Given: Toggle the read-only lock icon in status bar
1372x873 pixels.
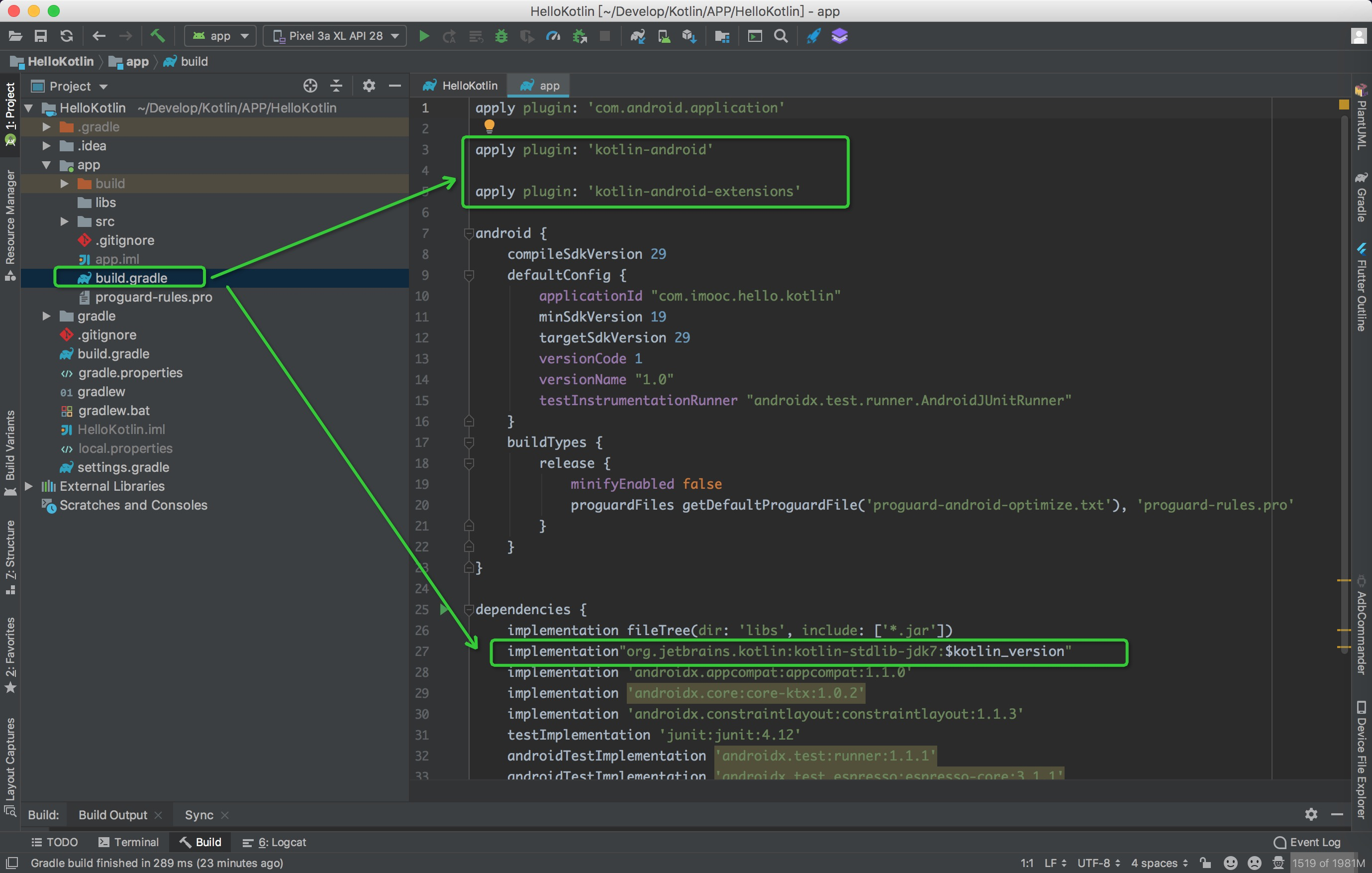Looking at the screenshot, I should click(1206, 863).
